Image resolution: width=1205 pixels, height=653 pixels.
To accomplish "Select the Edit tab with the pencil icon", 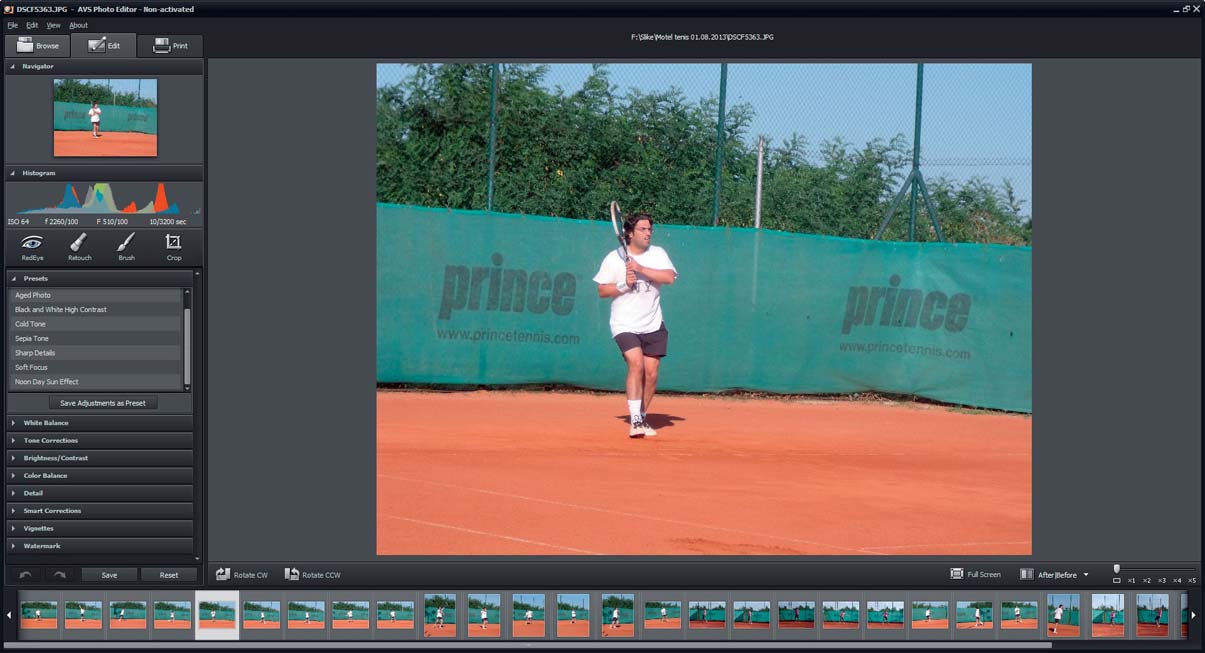I will [104, 45].
